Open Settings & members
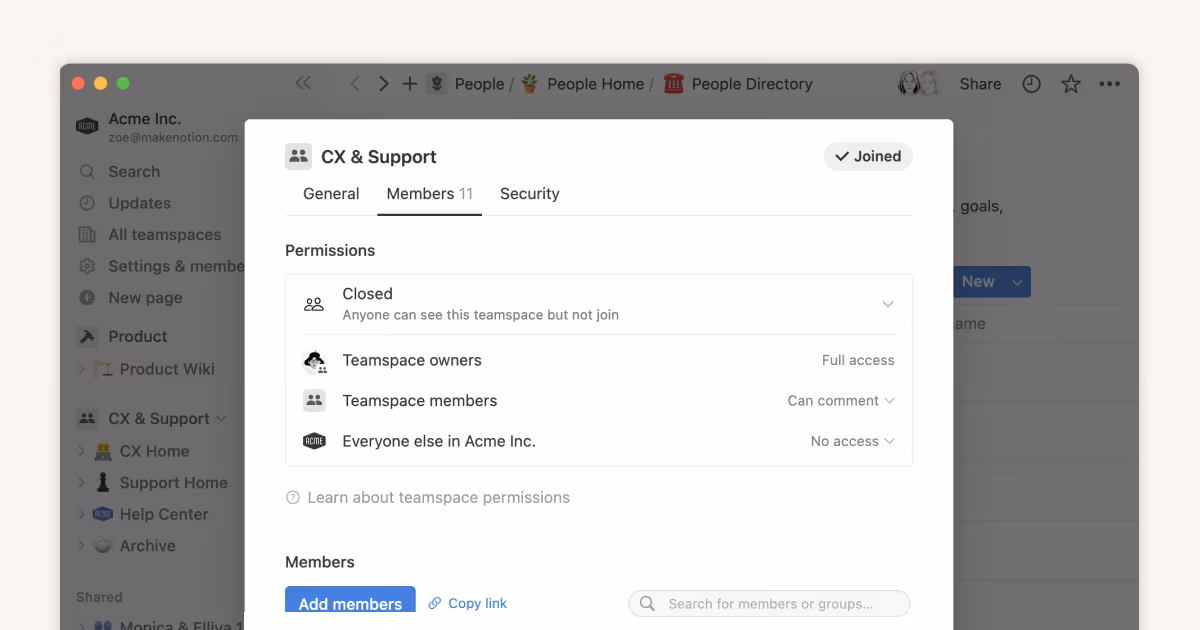The width and height of the screenshot is (1200, 630). tap(170, 266)
